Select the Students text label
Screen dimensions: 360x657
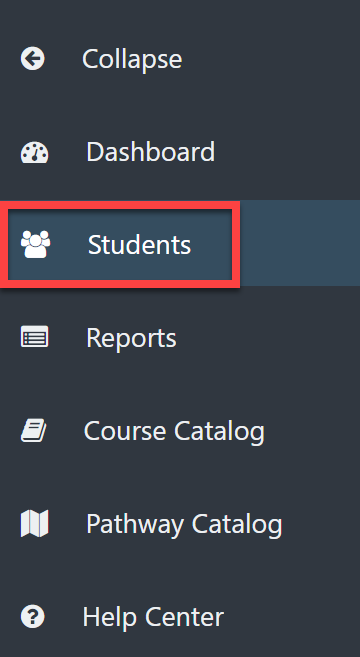coord(139,245)
